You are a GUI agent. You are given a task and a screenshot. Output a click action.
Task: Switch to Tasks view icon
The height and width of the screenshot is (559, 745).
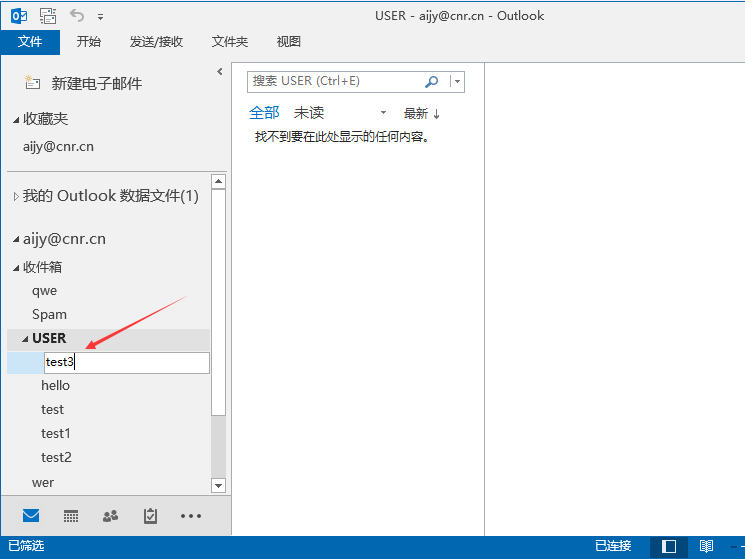point(150,516)
